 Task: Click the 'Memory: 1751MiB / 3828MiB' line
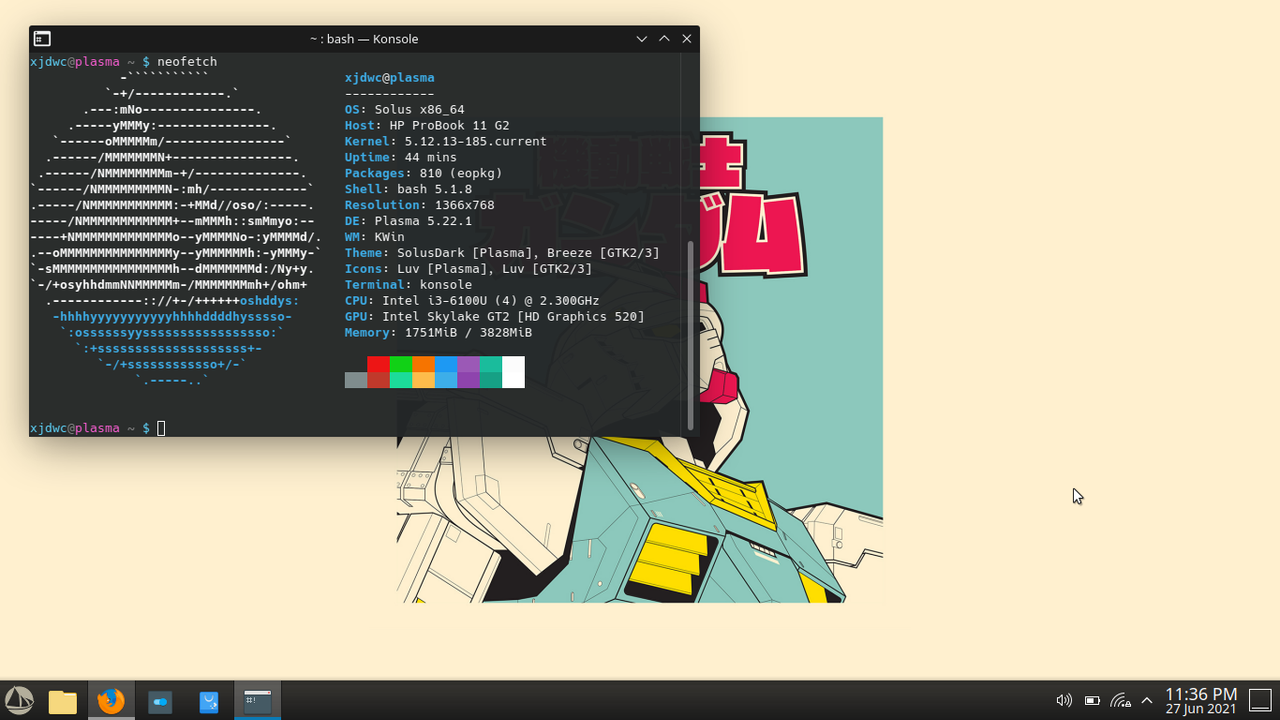[439, 333]
